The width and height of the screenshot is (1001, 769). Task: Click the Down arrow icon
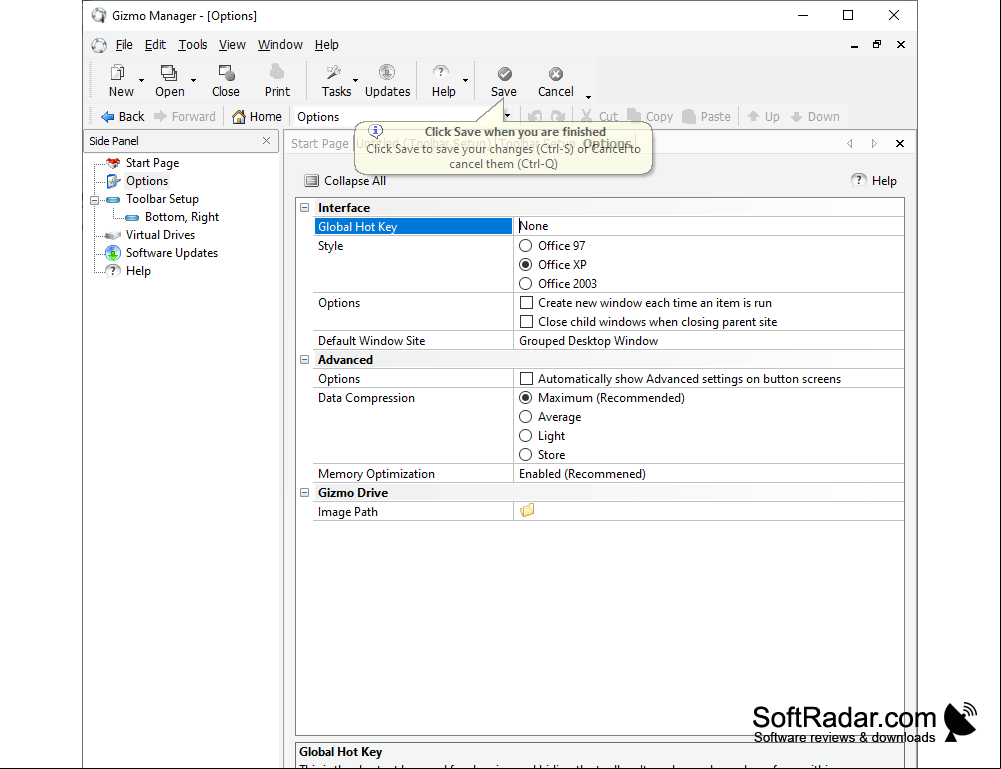tap(796, 117)
